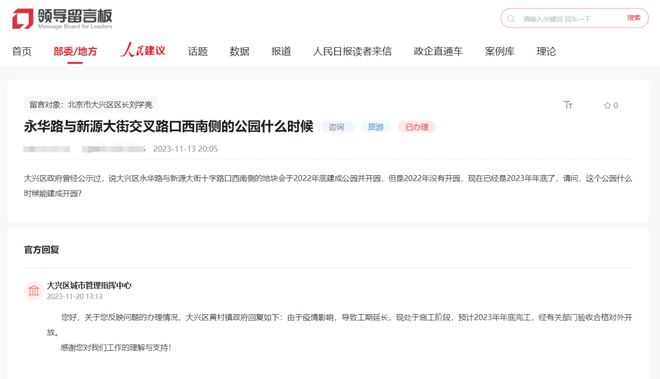
Task: Go to the 话题 topics tab
Action: pyautogui.click(x=198, y=51)
